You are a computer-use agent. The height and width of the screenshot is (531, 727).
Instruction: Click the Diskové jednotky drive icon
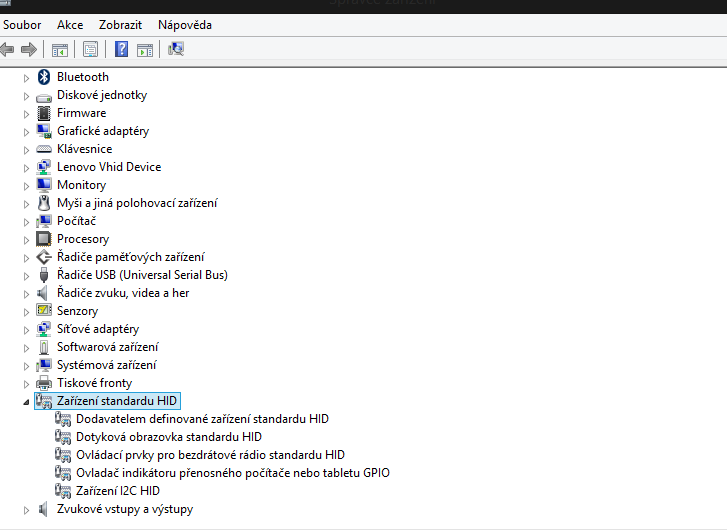click(x=44, y=97)
